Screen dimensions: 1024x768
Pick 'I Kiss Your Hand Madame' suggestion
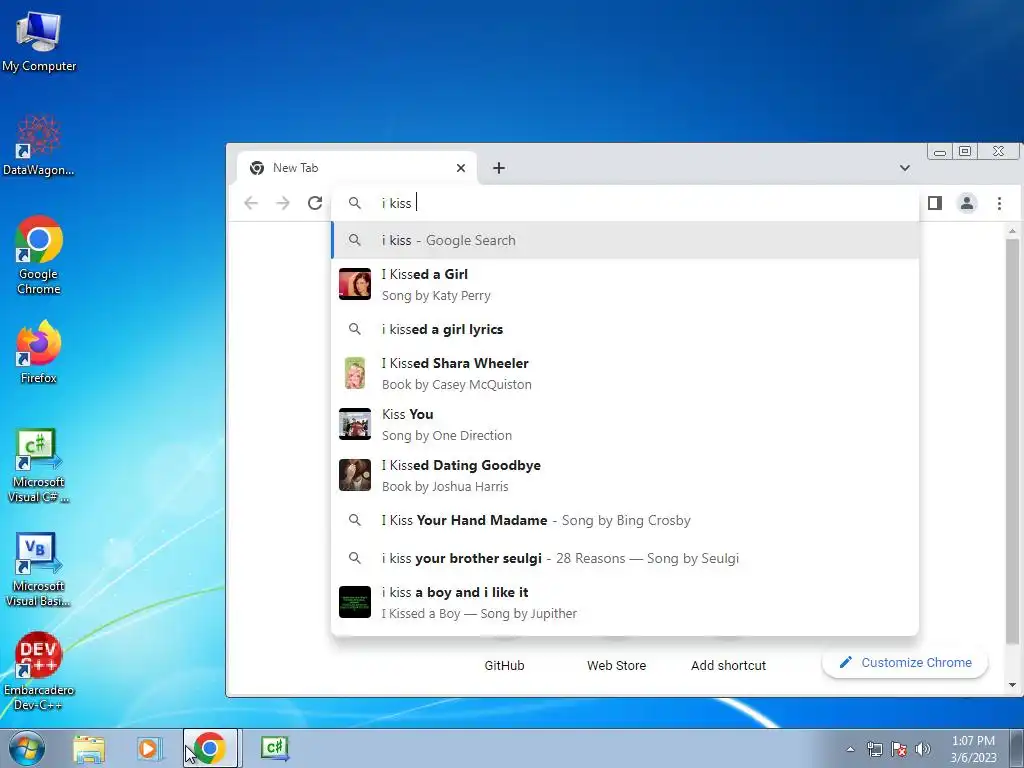pos(625,520)
